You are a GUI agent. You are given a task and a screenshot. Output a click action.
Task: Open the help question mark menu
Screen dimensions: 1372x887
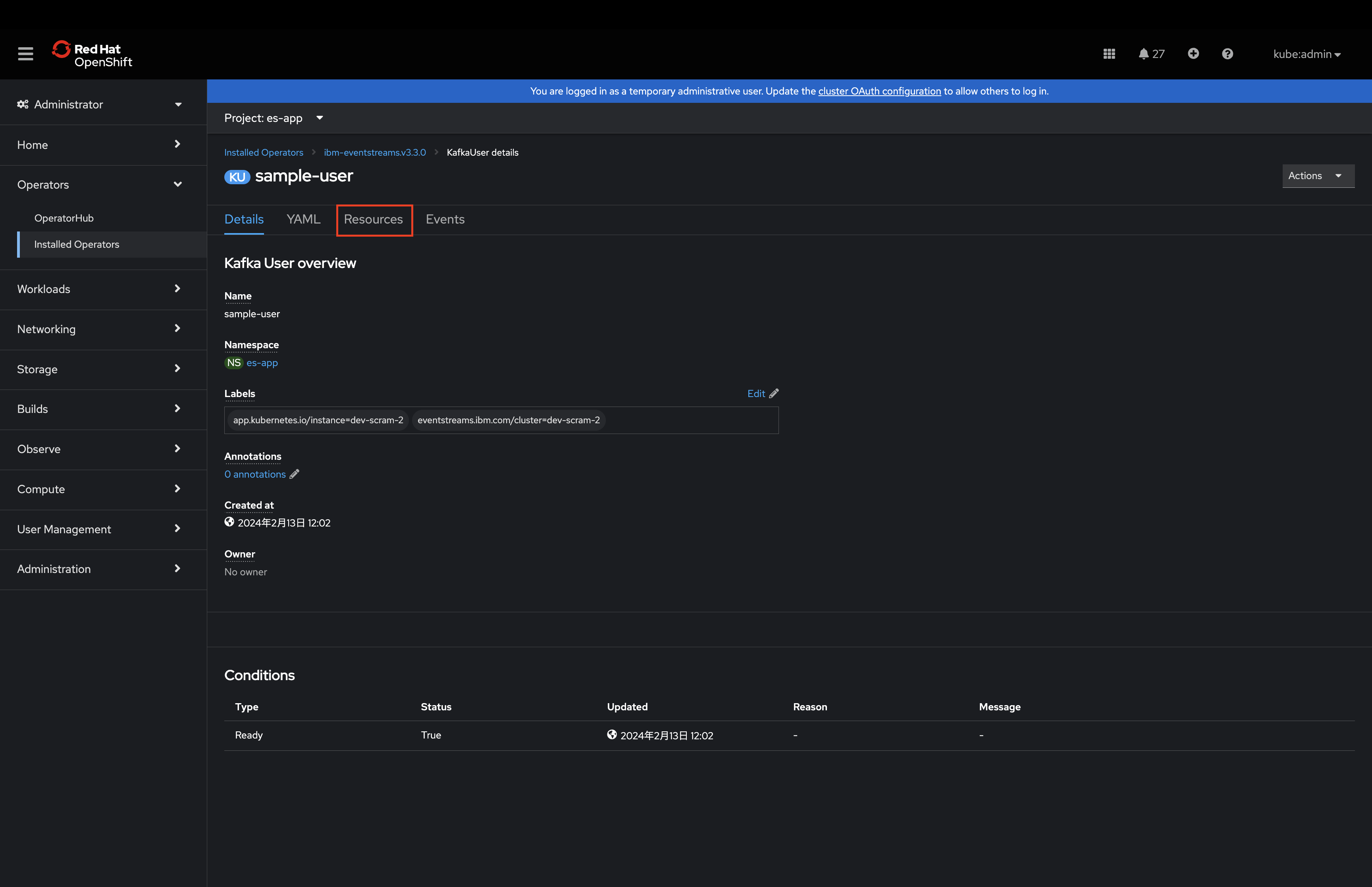tap(1227, 54)
